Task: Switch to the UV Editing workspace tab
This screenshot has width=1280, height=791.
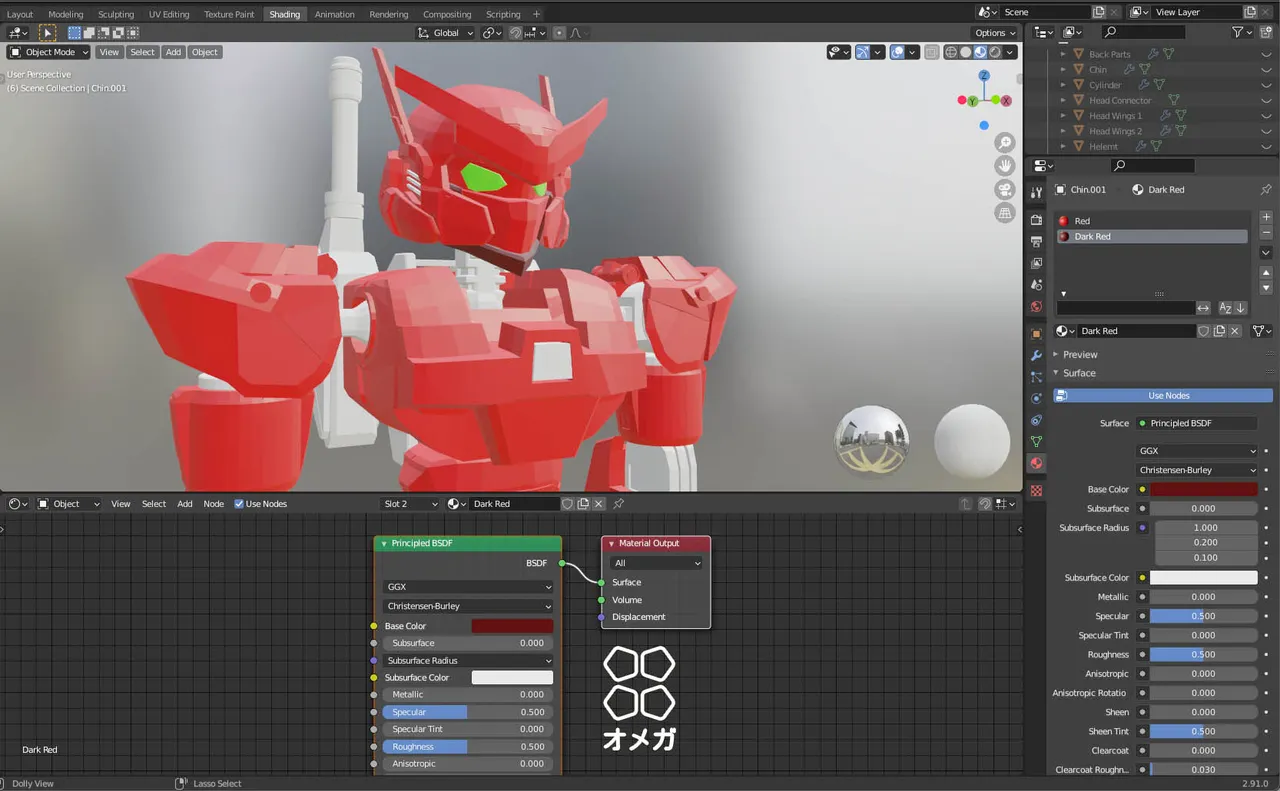Action: click(x=169, y=14)
